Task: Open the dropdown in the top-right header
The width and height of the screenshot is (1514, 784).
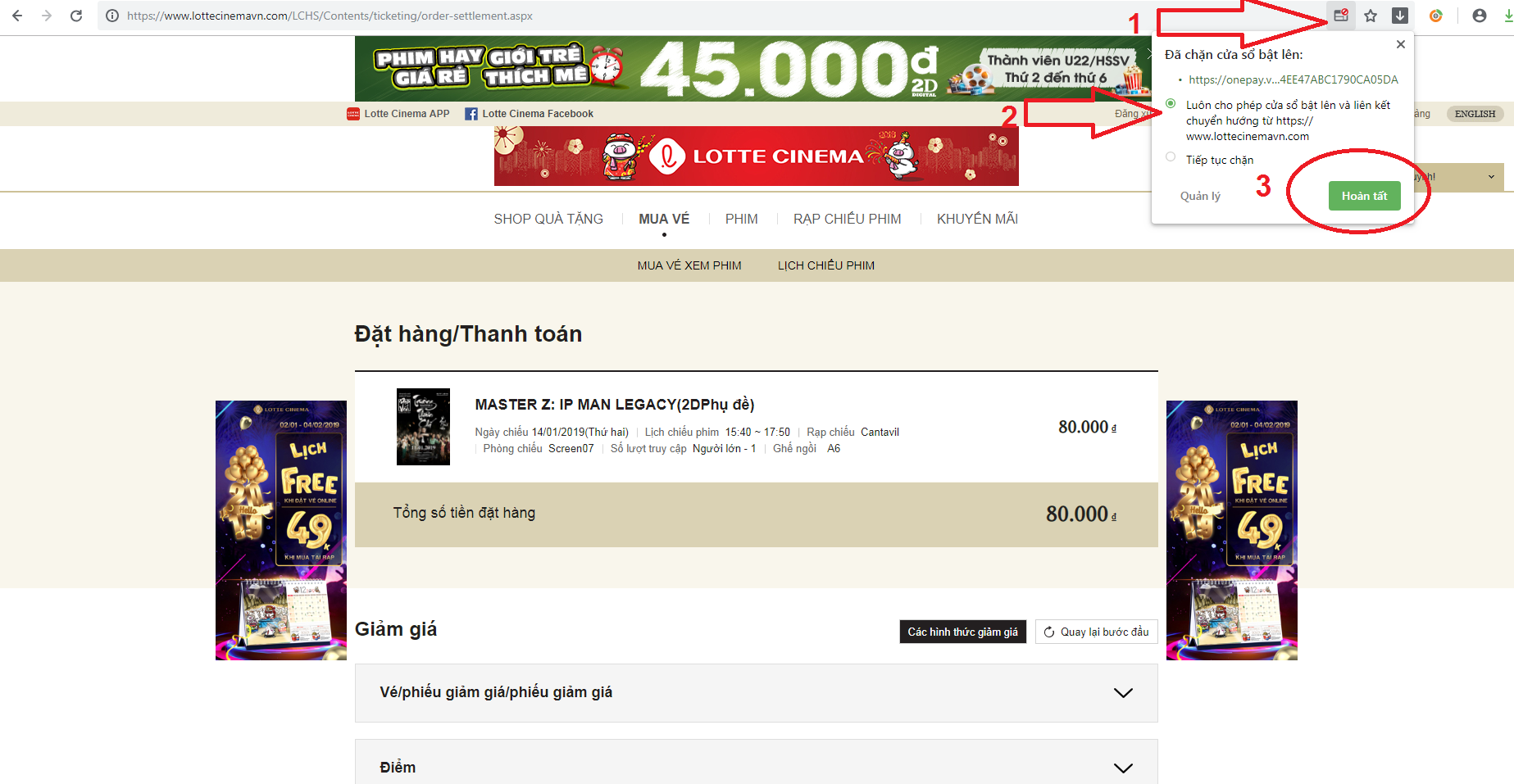Action: click(x=1491, y=177)
